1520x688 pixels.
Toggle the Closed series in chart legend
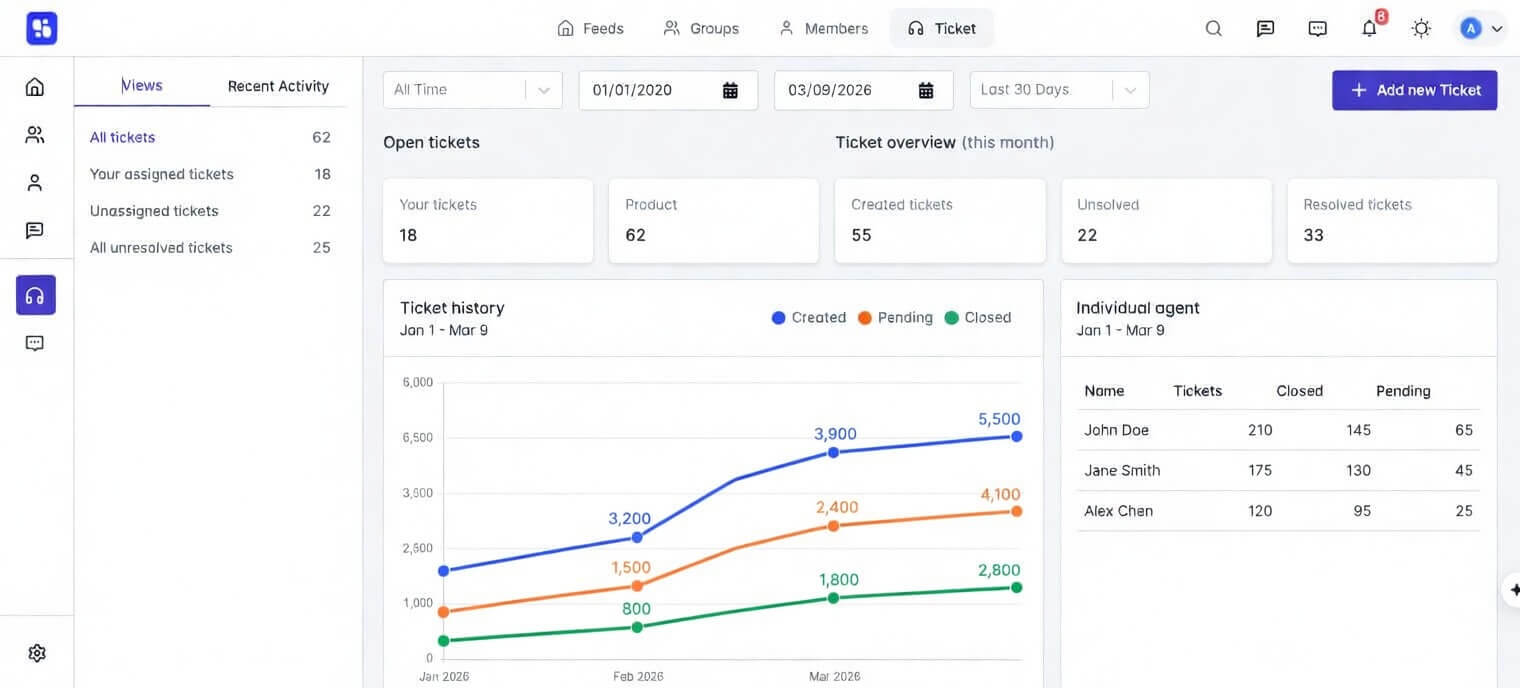(x=978, y=318)
